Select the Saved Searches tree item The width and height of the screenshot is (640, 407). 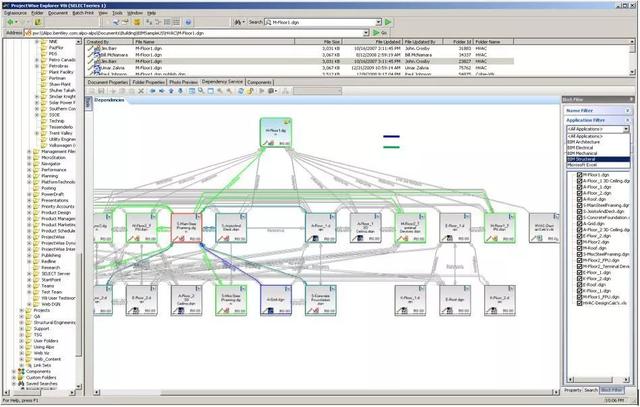click(41, 384)
